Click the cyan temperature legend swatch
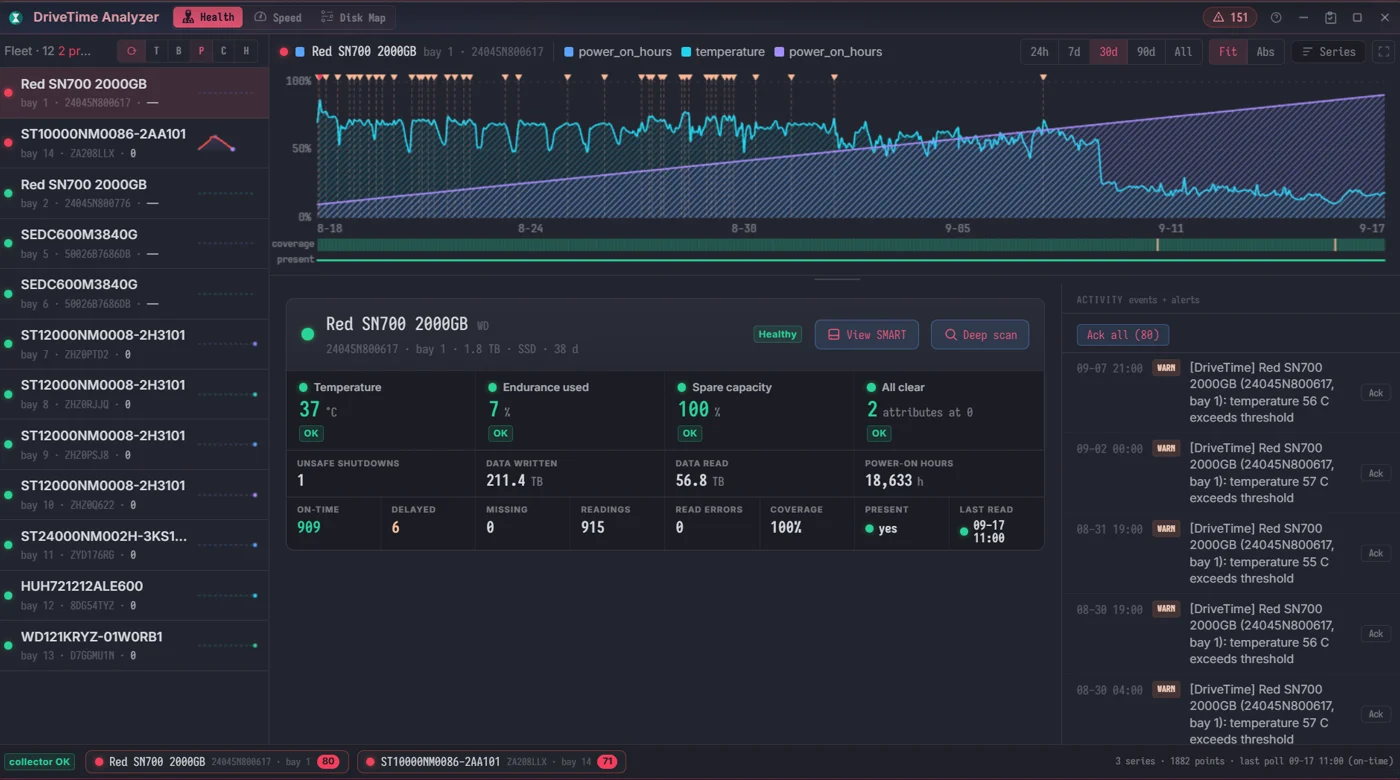The height and width of the screenshot is (780, 1400). [686, 52]
